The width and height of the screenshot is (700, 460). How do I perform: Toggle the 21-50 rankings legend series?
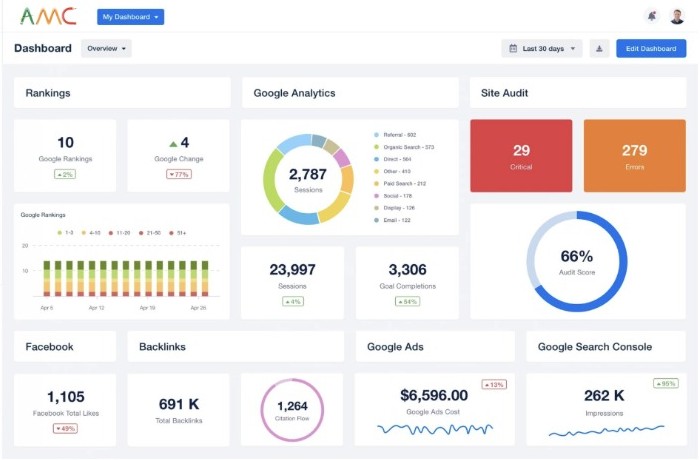pyautogui.click(x=150, y=233)
